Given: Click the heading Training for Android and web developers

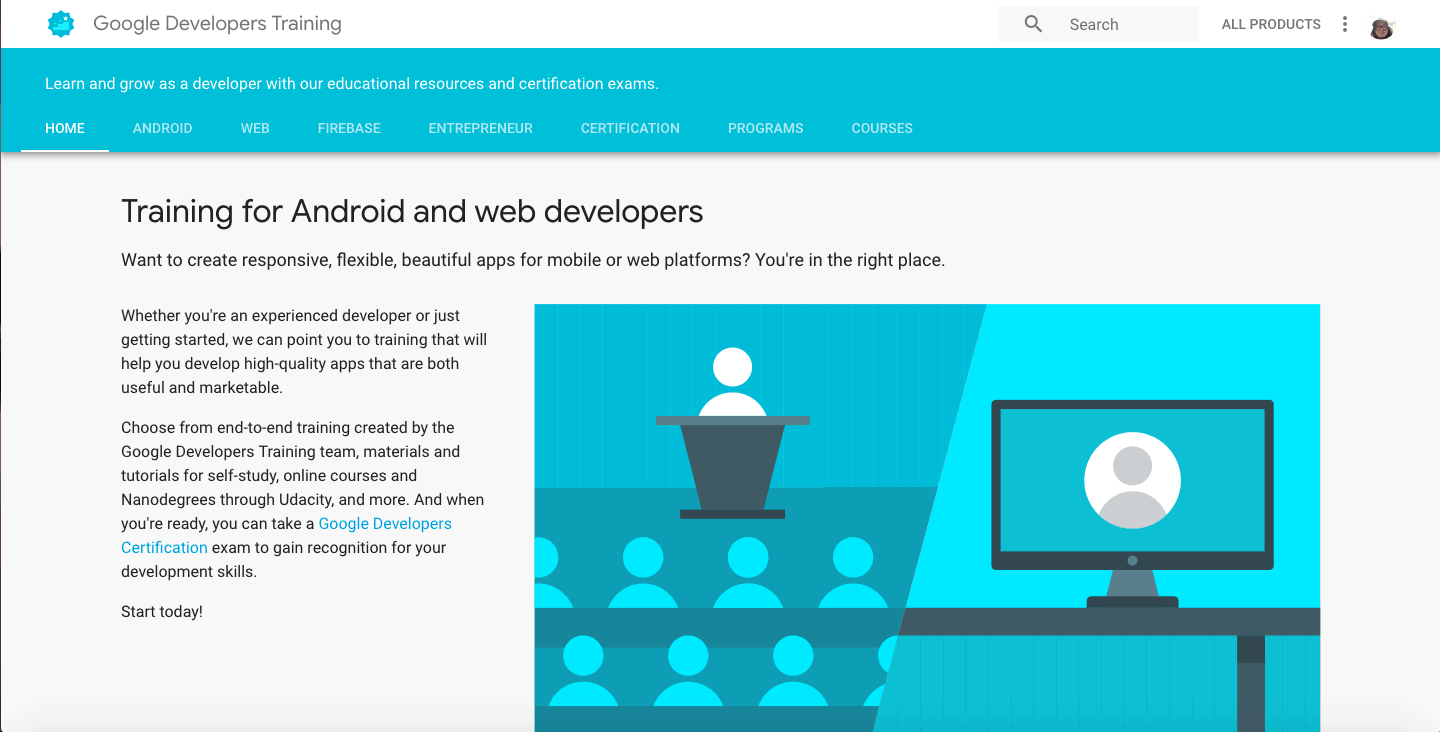Looking at the screenshot, I should click(412, 211).
